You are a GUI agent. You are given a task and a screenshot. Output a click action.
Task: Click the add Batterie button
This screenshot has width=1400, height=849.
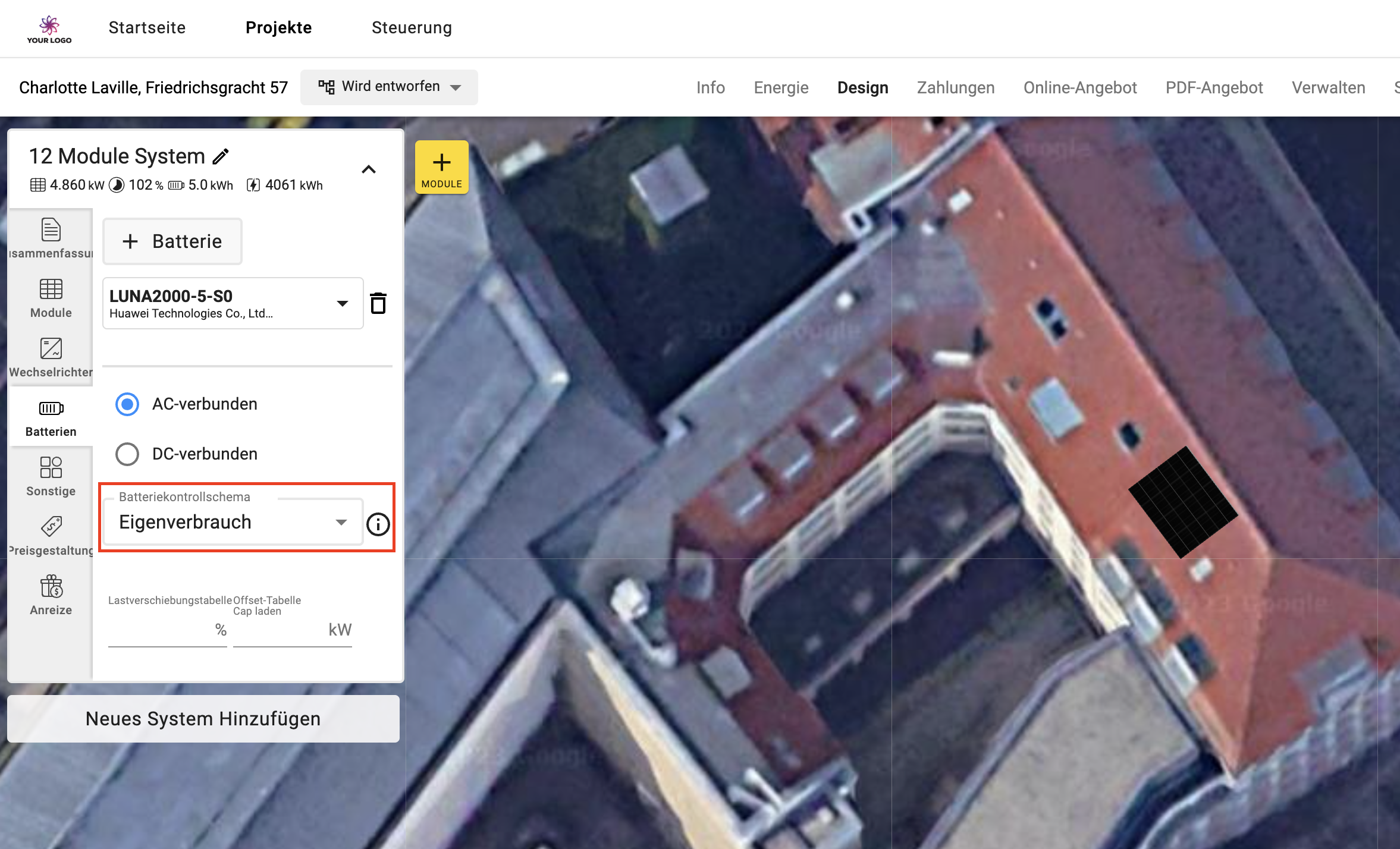tap(172, 241)
